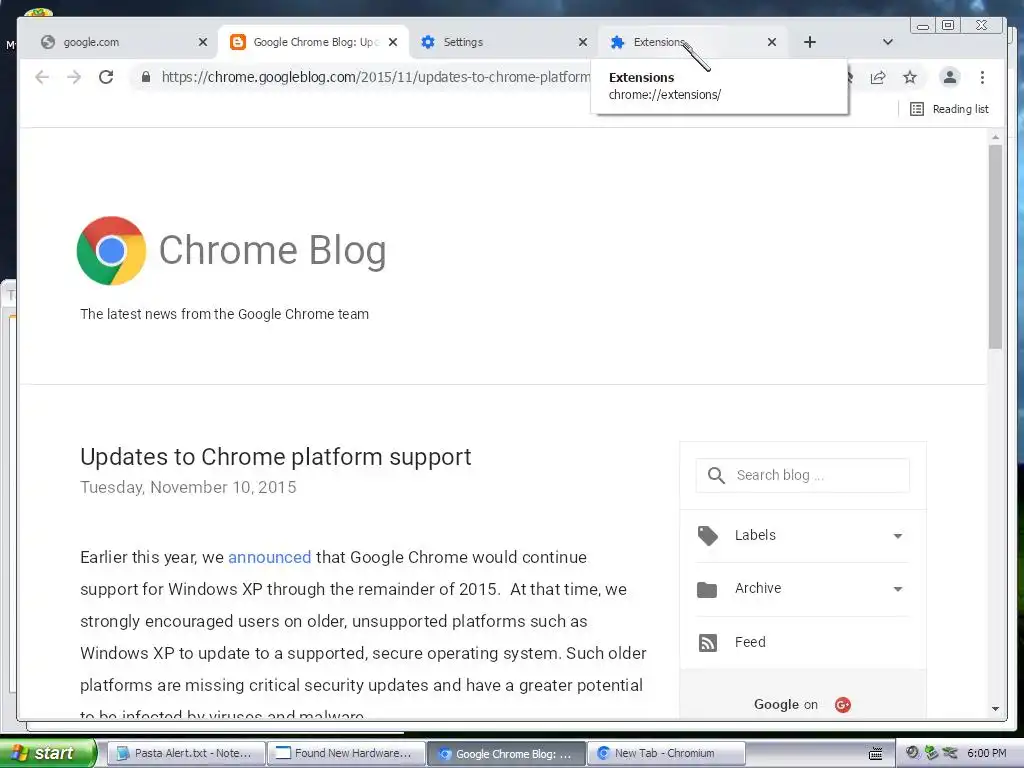1024x768 pixels.
Task: Click the taskbar clock showing 6:00 PM
Action: pos(986,753)
